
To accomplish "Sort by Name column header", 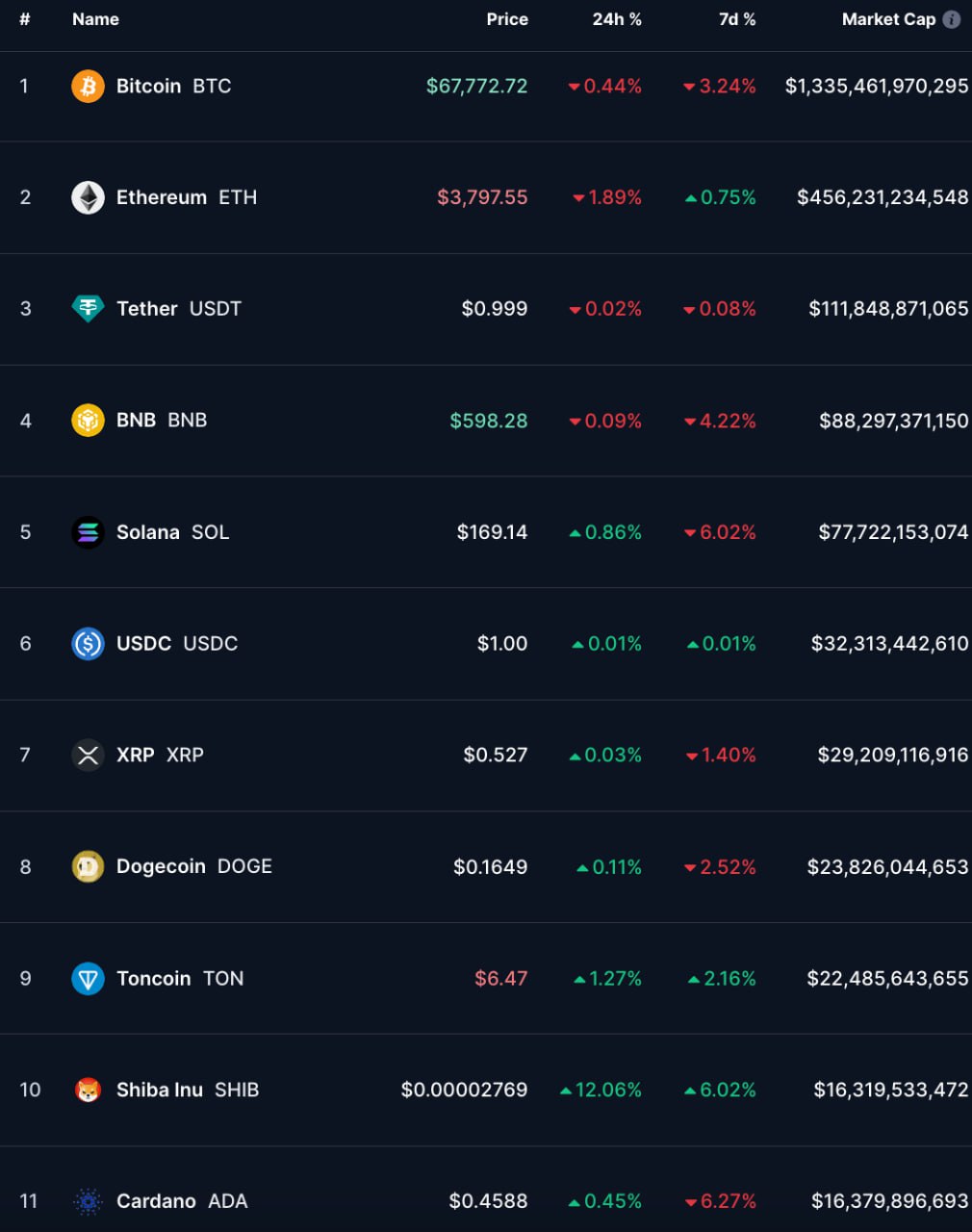I will 95,19.
